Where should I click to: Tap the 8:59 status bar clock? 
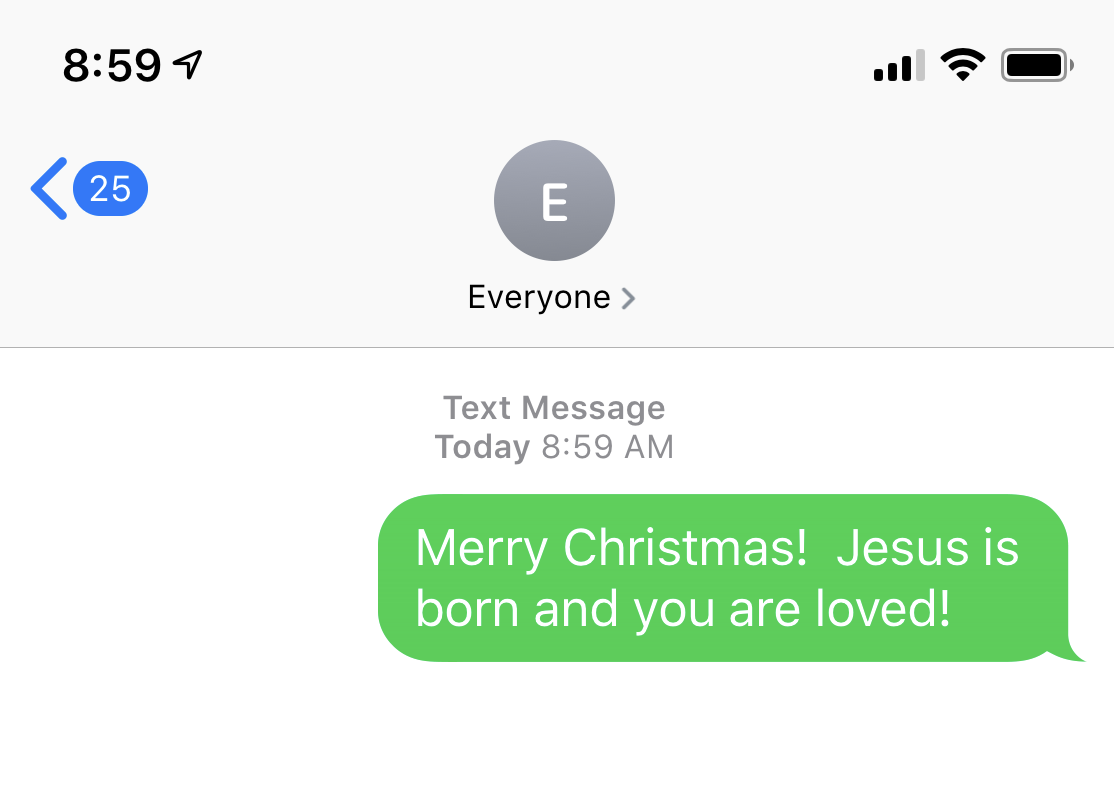click(x=111, y=66)
